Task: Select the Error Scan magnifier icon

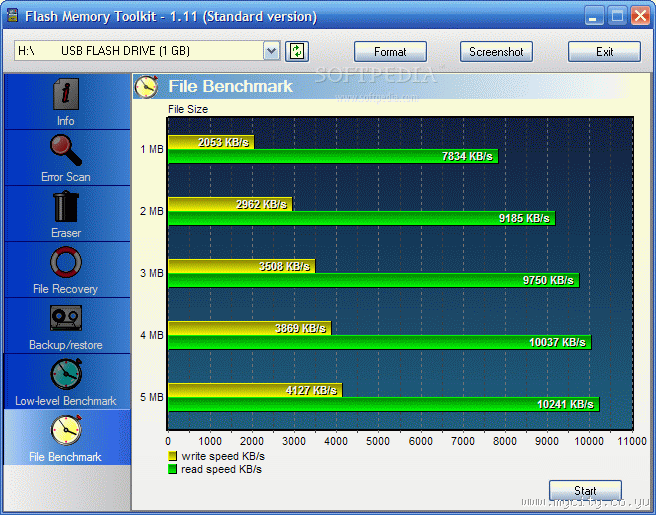Action: tap(66, 150)
